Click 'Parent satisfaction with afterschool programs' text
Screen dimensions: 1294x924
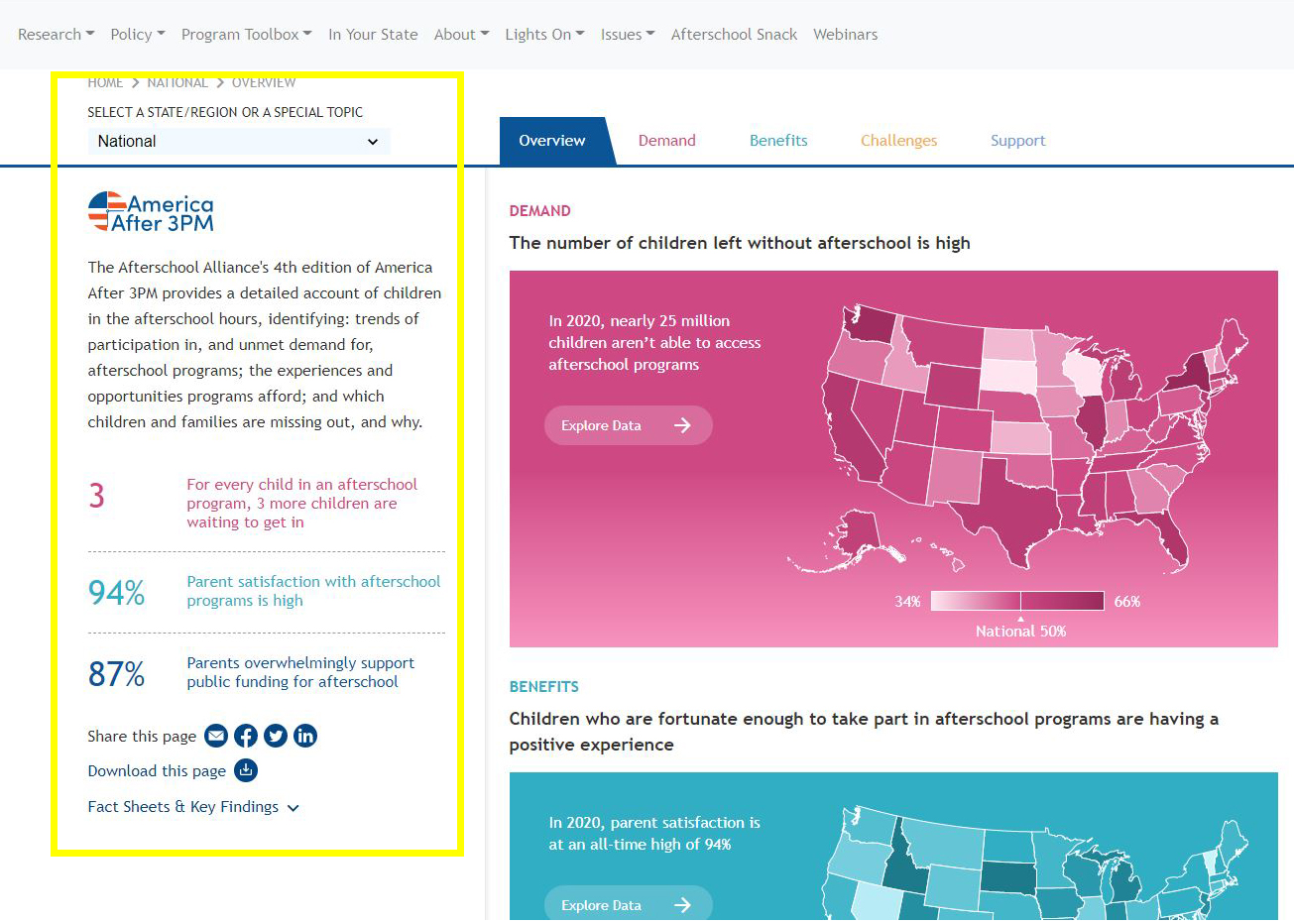click(x=313, y=591)
